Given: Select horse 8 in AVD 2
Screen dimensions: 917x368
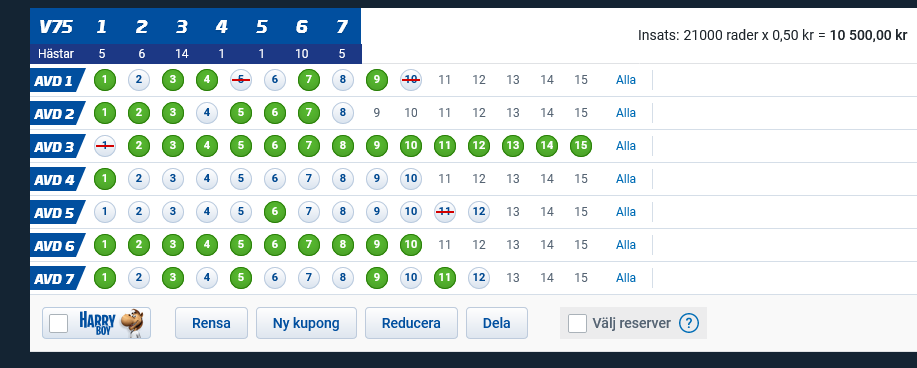Looking at the screenshot, I should click(x=343, y=113).
